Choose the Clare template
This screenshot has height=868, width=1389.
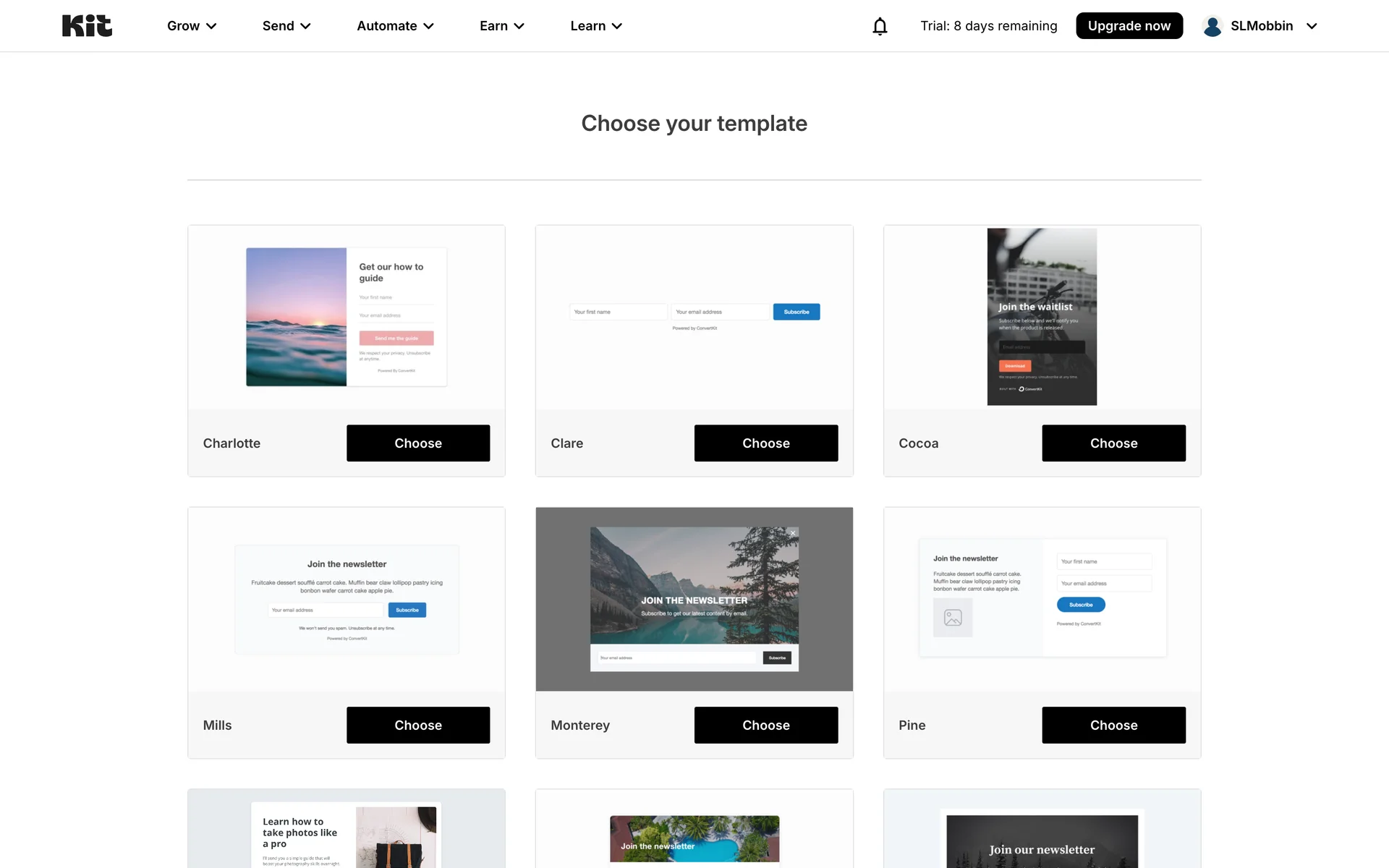[x=765, y=443]
